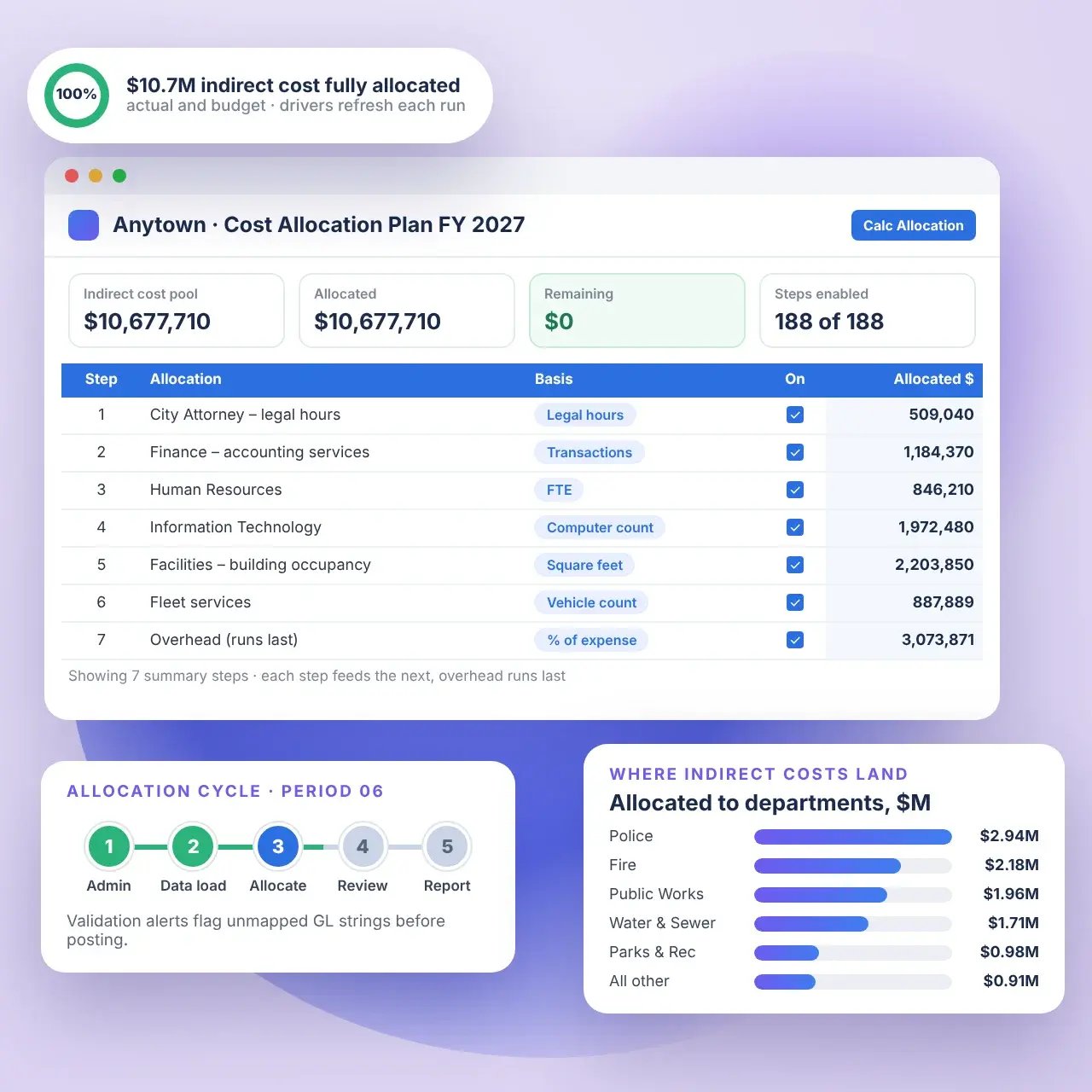Open the Steps enabled card

coord(868,311)
